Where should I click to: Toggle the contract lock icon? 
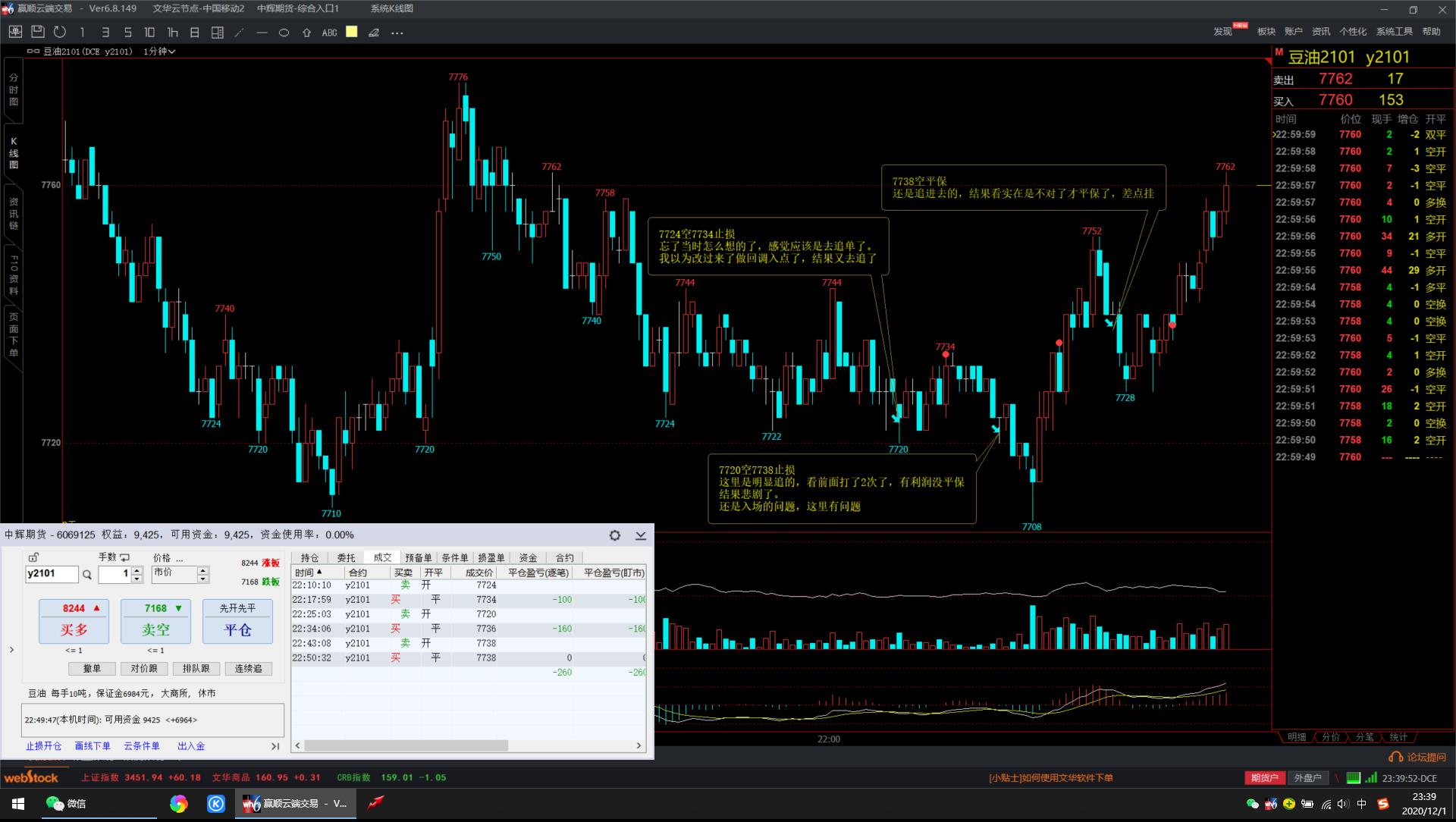click(33, 557)
